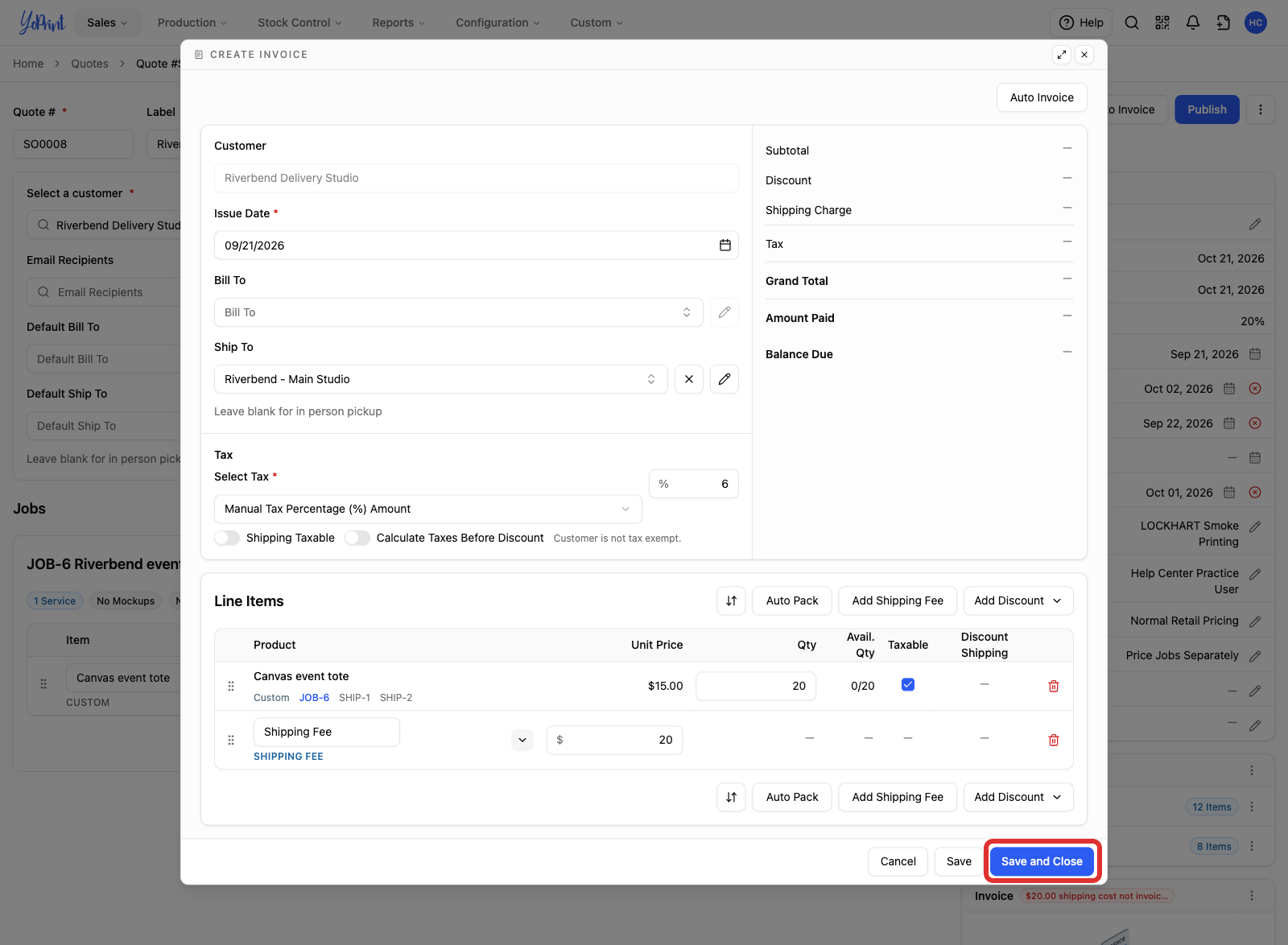Image resolution: width=1288 pixels, height=945 pixels.
Task: Open the Shipping Fee type chevron dropdown
Action: click(522, 740)
